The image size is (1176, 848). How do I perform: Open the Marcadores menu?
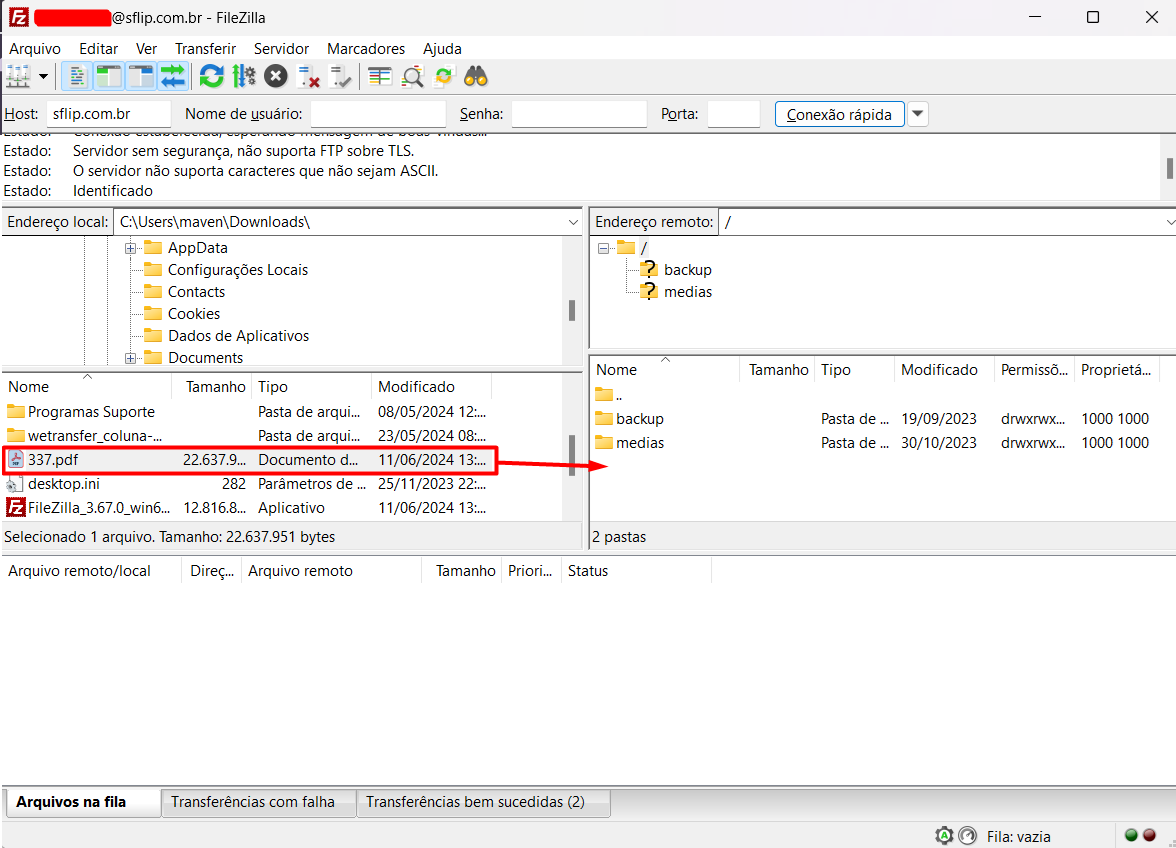tap(366, 49)
